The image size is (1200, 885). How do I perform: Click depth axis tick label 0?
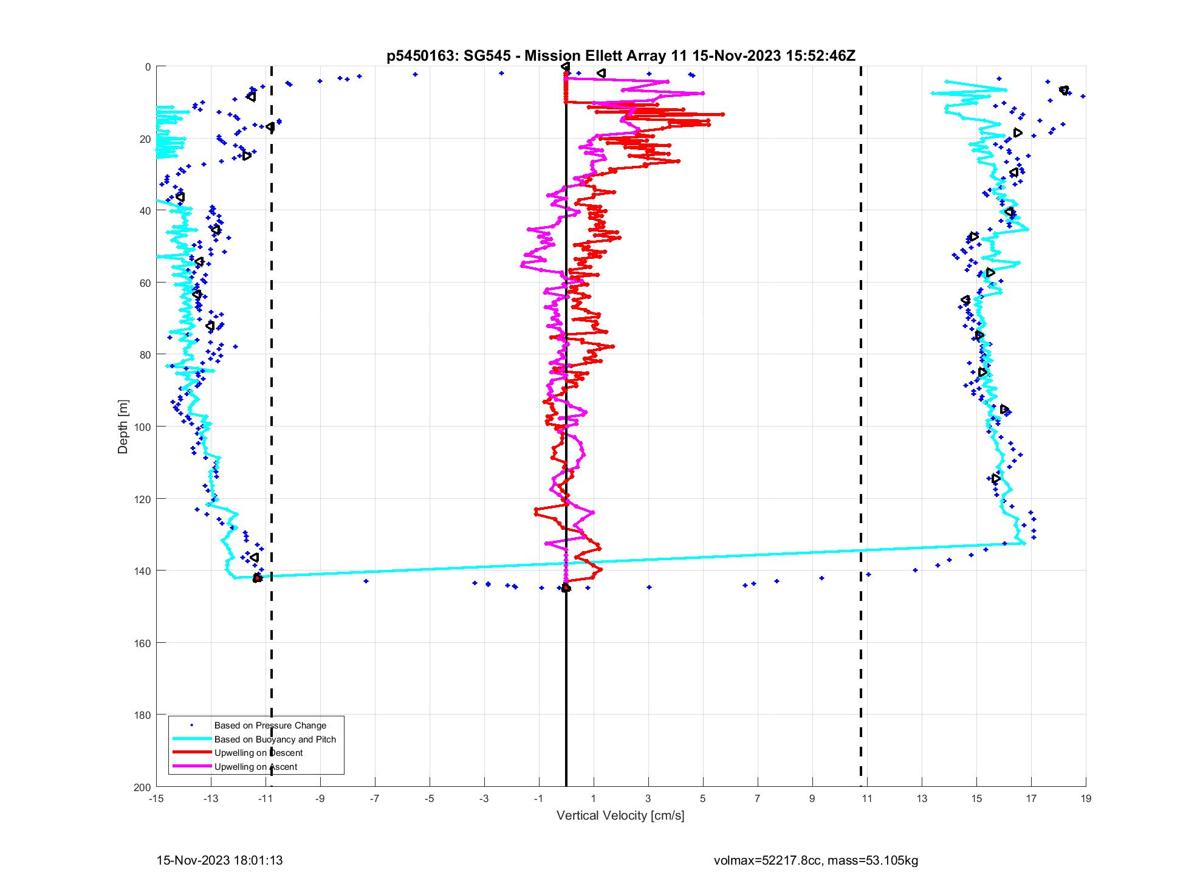pyautogui.click(x=147, y=67)
